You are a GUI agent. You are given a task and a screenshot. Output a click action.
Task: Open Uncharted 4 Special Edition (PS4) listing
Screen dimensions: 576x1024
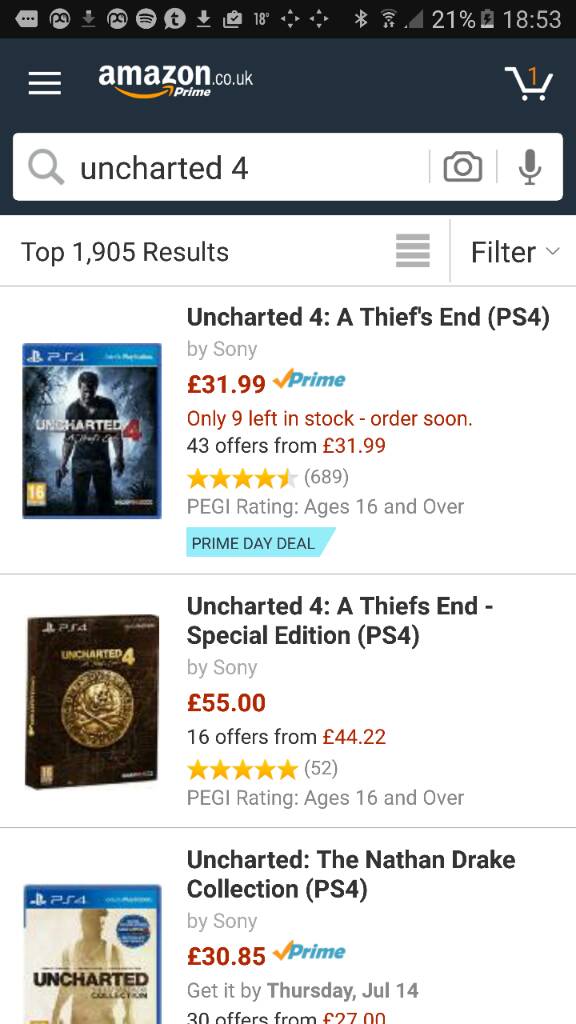[340, 620]
